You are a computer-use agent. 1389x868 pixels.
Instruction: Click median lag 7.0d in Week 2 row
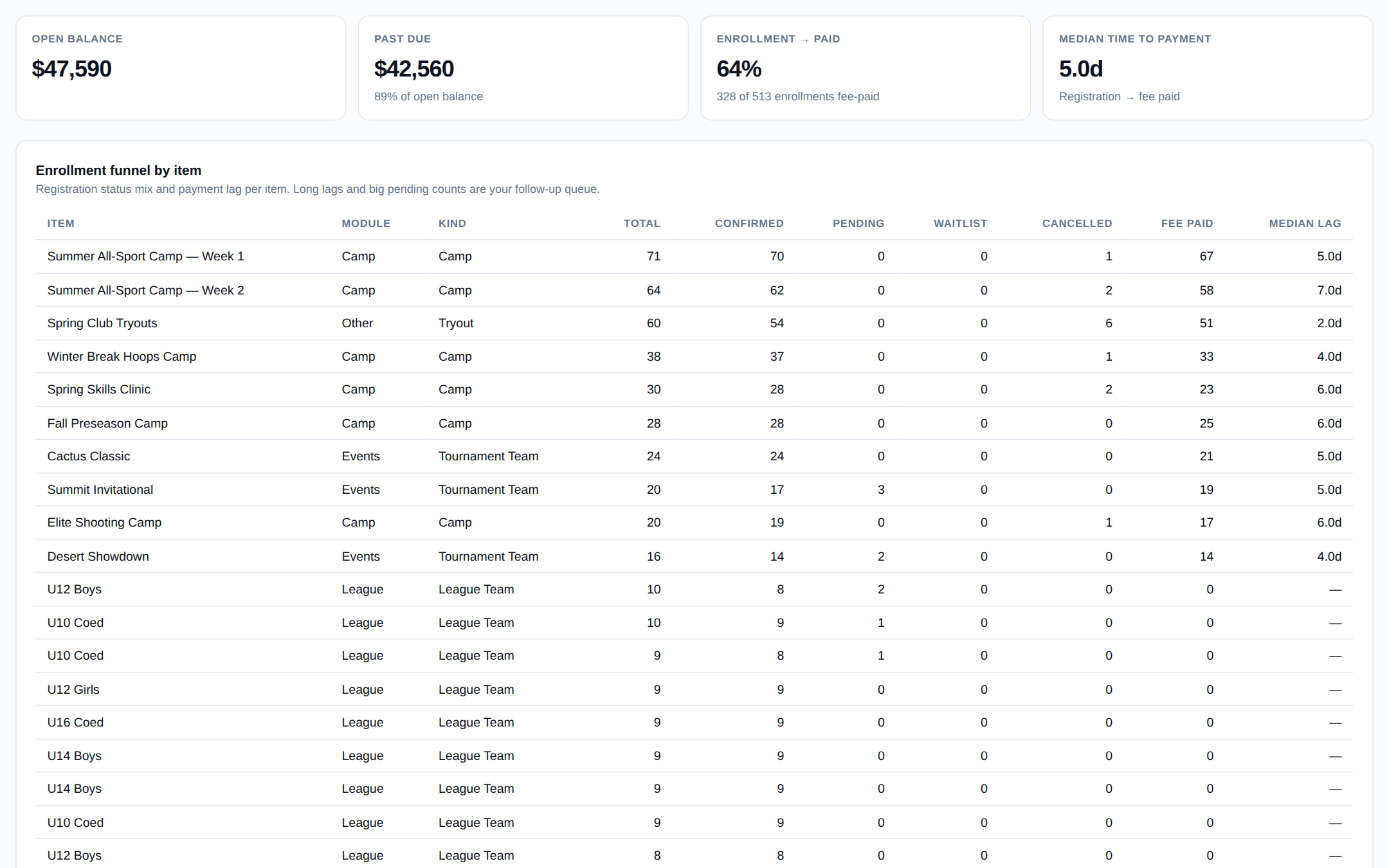[1329, 291]
